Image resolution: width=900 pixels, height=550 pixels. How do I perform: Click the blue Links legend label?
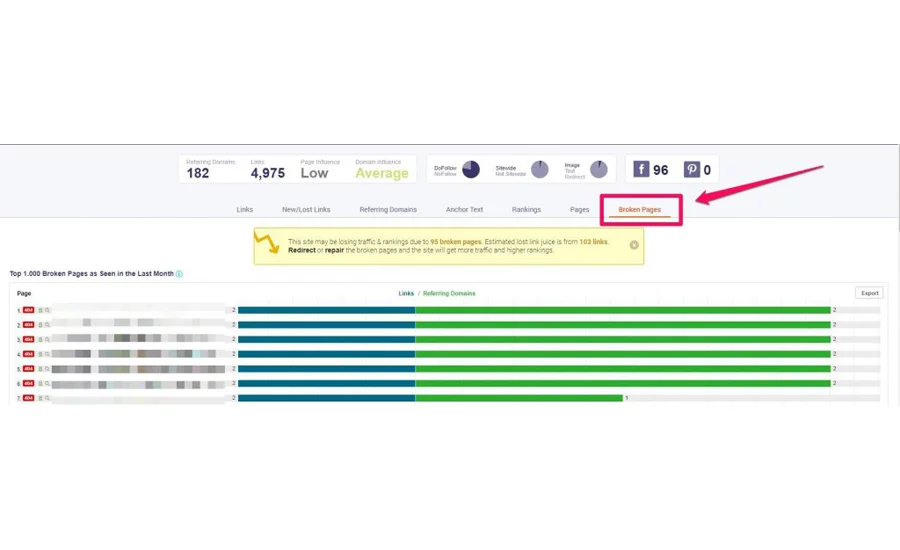406,293
